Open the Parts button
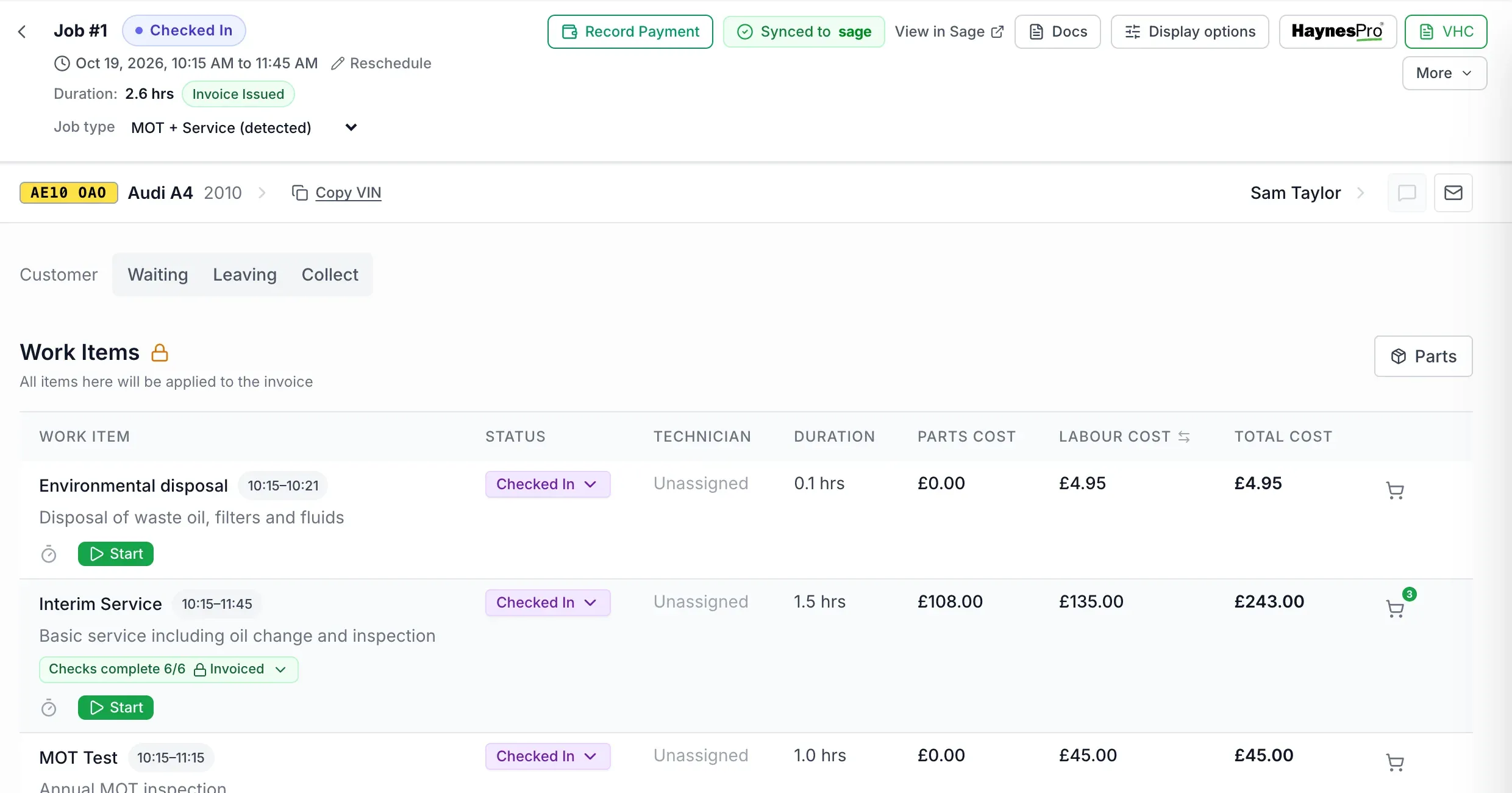1512x793 pixels. tap(1424, 356)
